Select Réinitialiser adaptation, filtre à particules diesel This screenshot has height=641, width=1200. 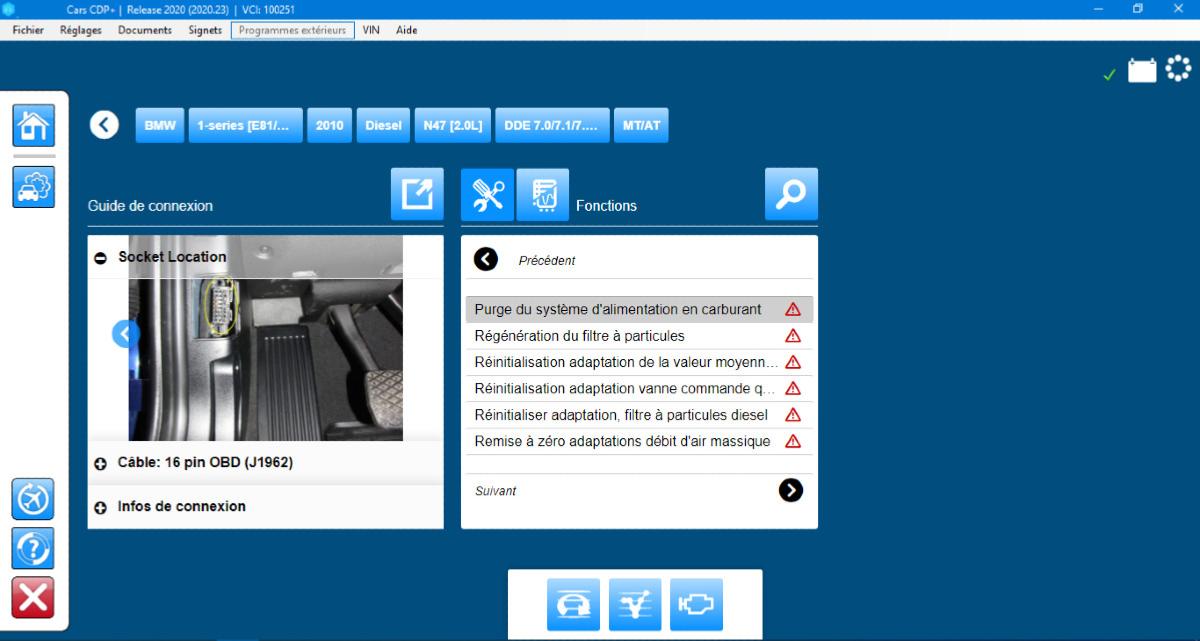point(639,415)
